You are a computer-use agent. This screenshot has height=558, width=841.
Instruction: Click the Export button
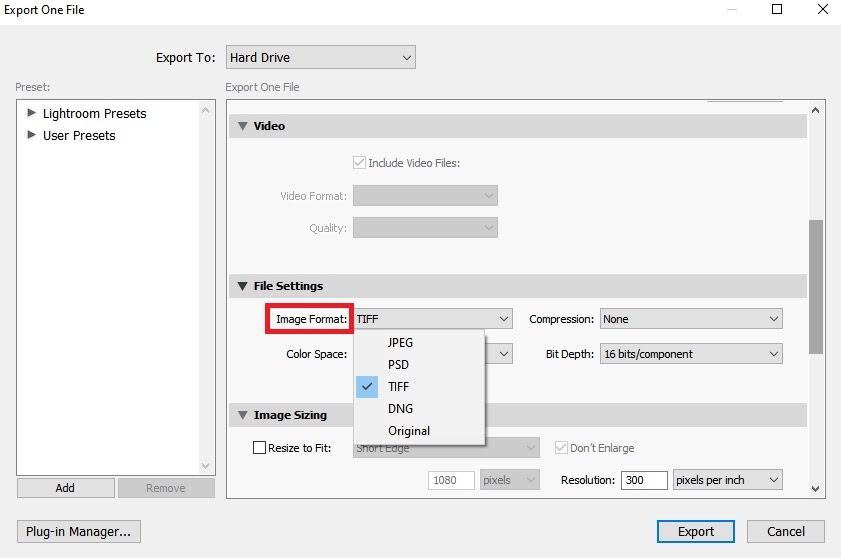(x=696, y=531)
